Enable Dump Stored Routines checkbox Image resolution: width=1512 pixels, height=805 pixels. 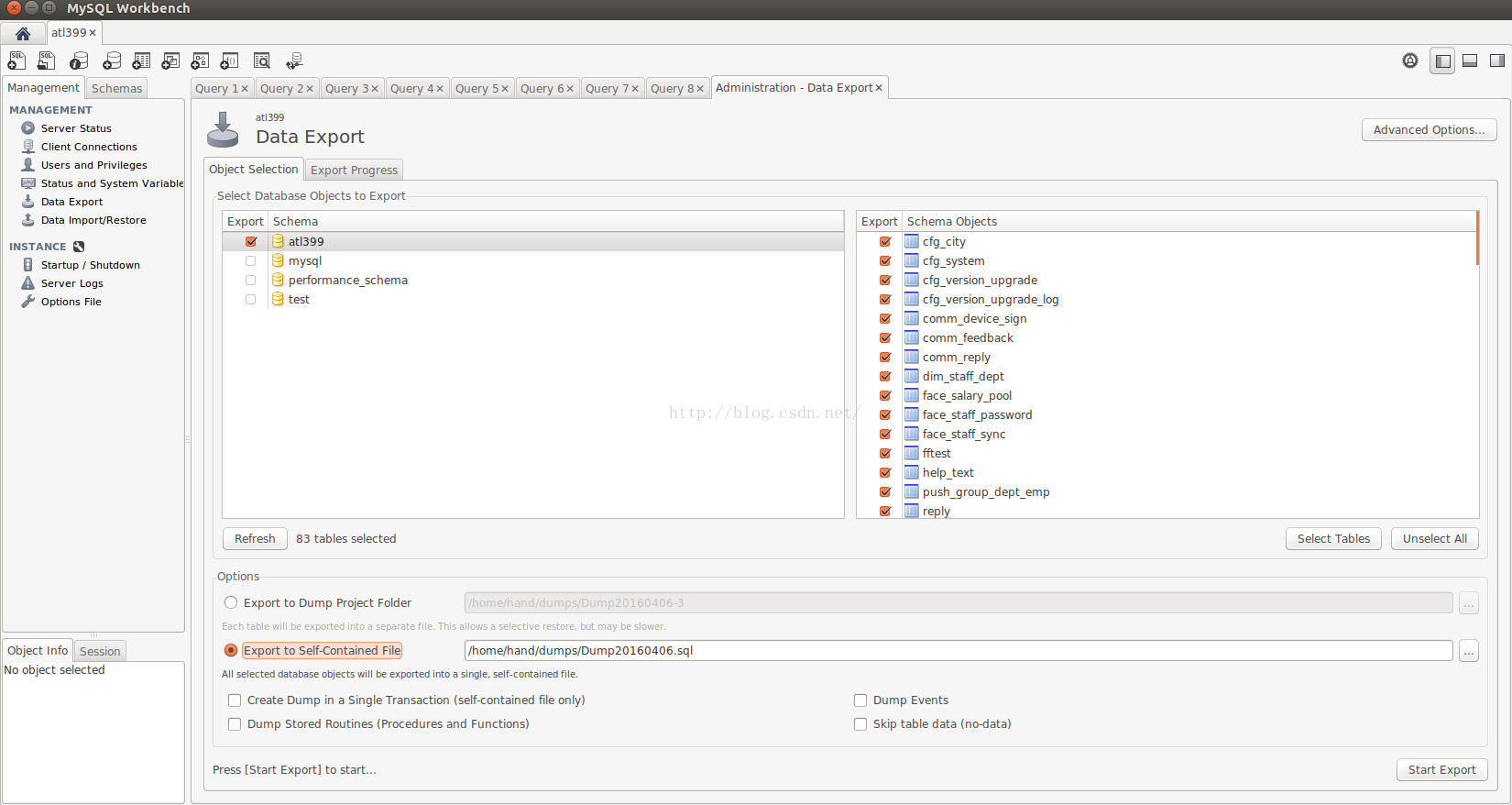235,724
